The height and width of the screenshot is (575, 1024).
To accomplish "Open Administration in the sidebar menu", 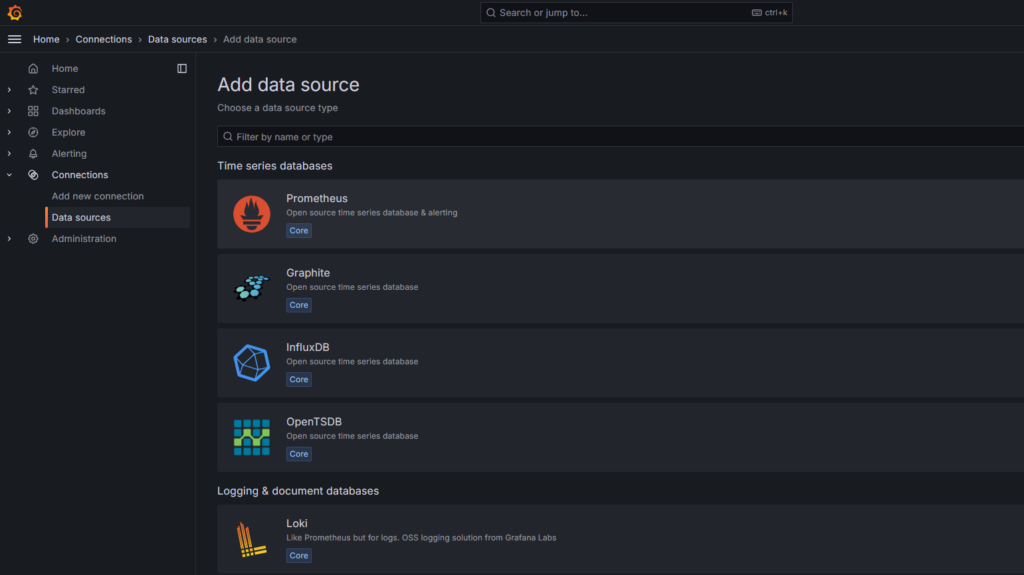I will 84,238.
